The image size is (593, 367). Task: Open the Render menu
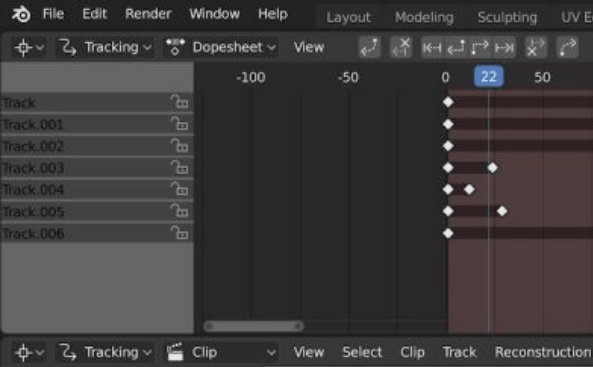148,14
